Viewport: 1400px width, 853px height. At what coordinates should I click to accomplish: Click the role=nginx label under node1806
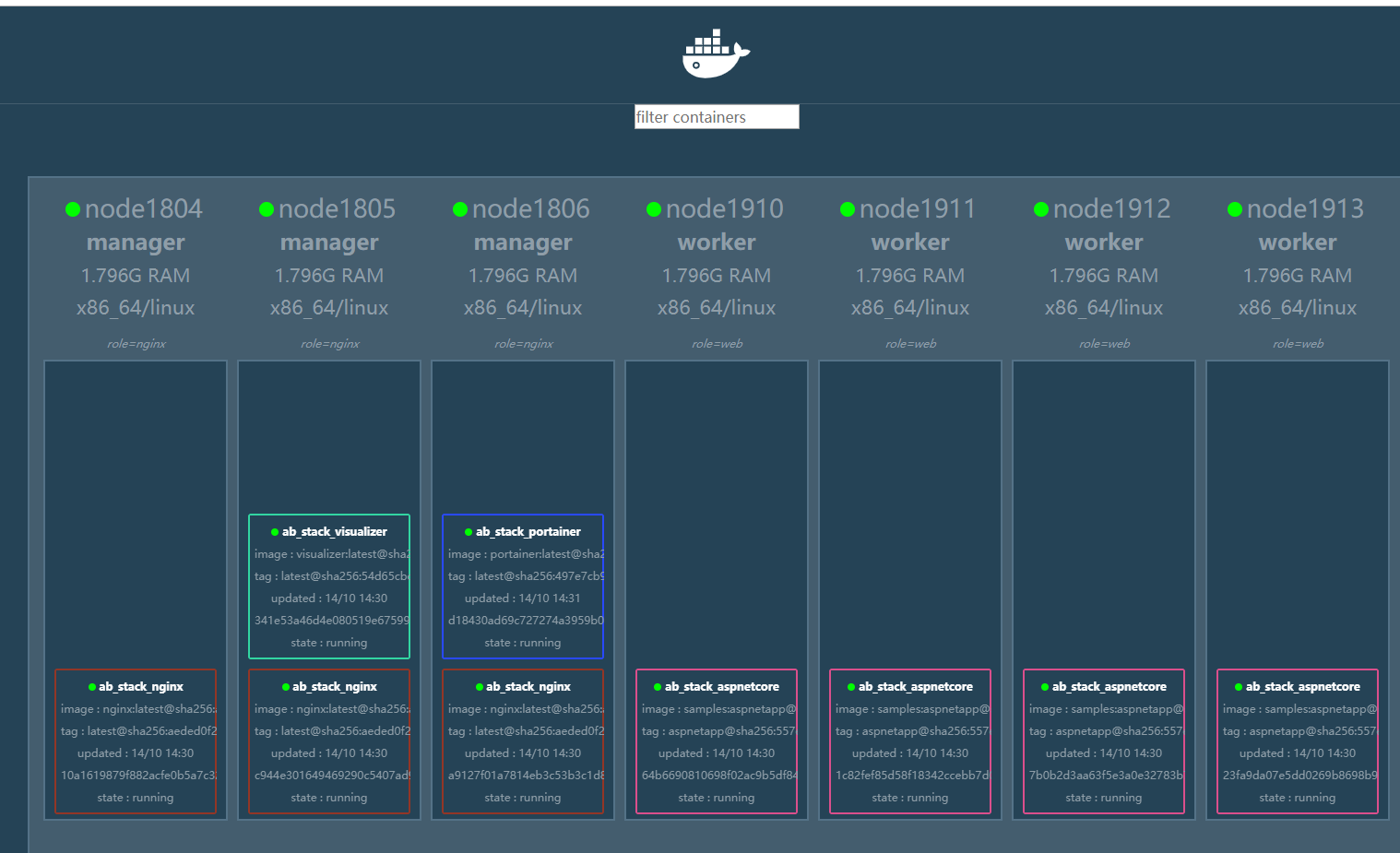(524, 344)
